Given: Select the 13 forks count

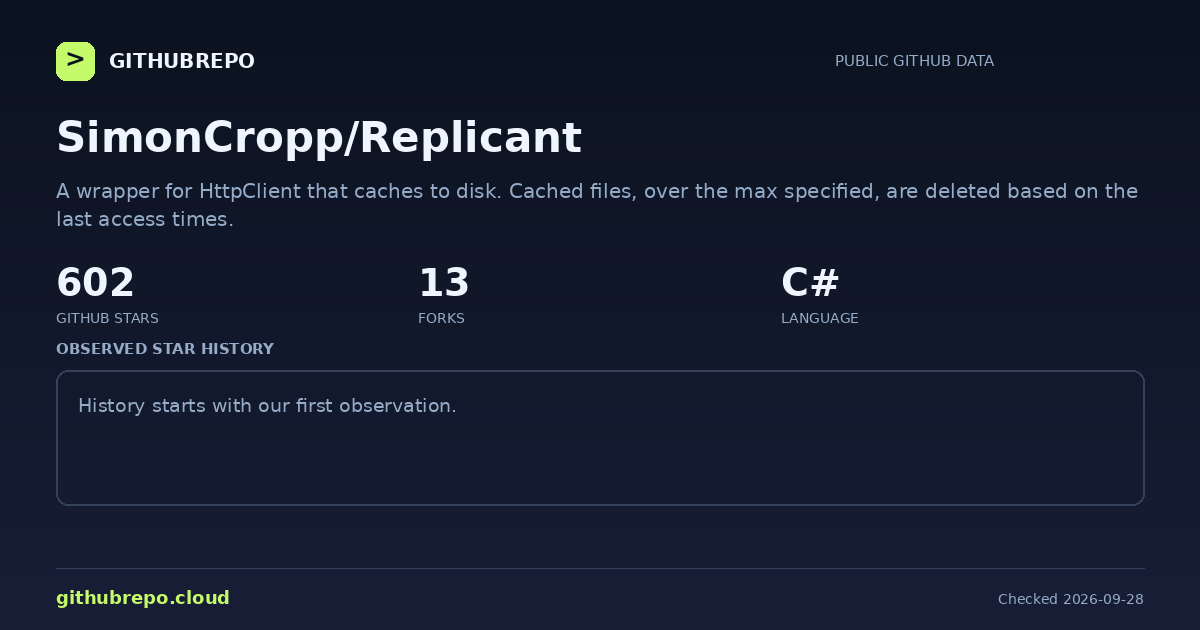Looking at the screenshot, I should 443,283.
